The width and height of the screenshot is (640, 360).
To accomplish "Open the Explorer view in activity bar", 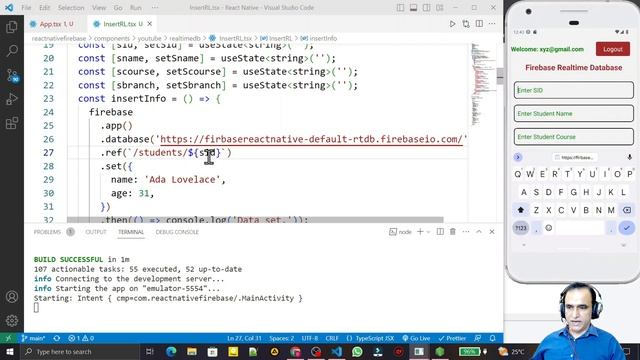I will click(12, 27).
